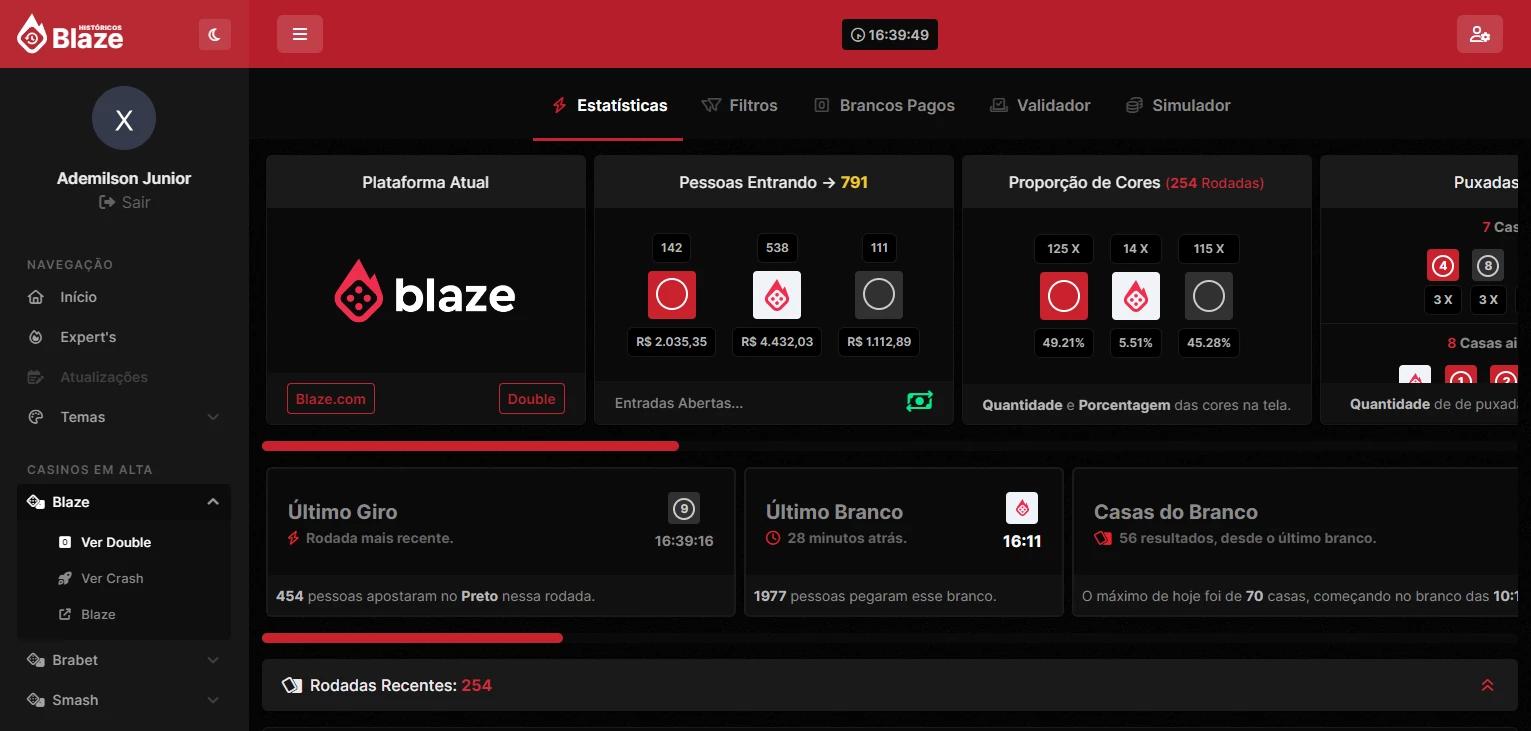Click the user avatar with X
1531x731 pixels.
[x=124, y=118]
